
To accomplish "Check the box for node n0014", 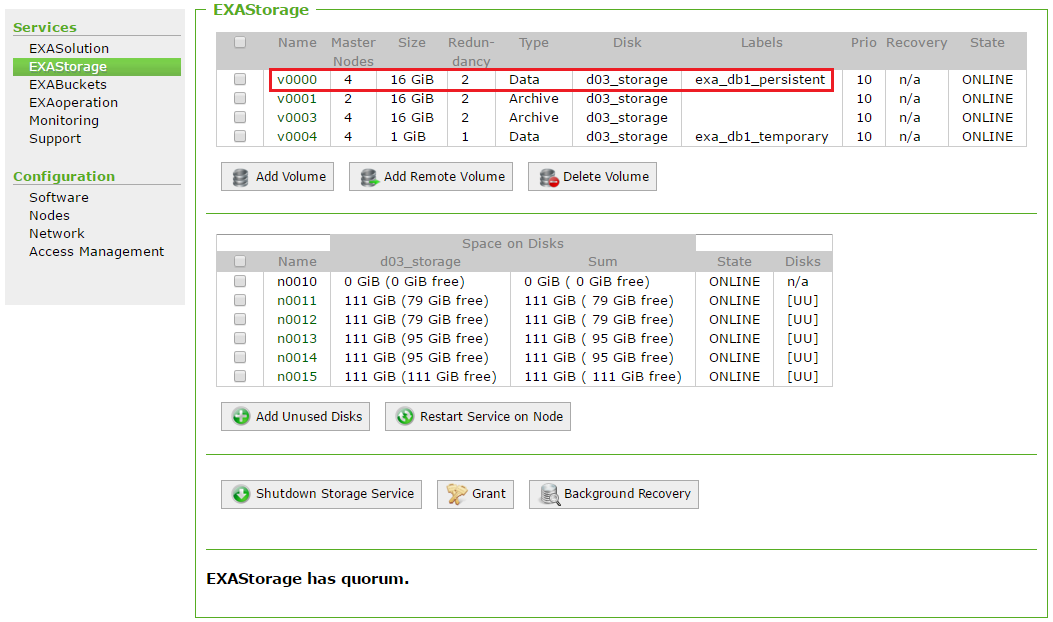I will click(240, 357).
